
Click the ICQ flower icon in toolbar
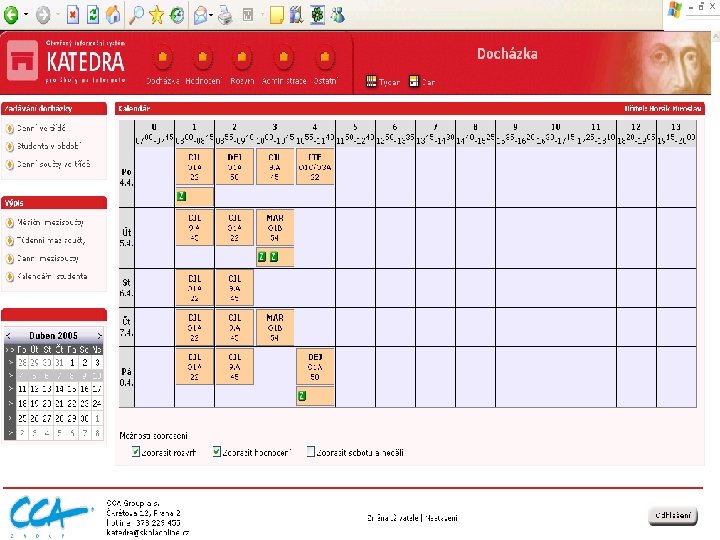tap(317, 15)
